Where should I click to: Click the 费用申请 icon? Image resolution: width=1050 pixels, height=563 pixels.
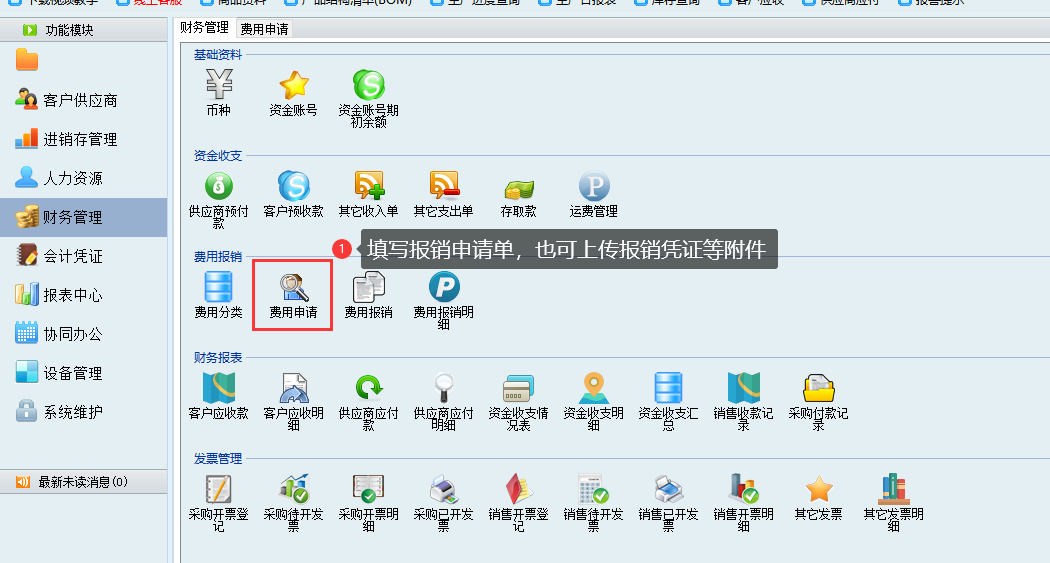[x=293, y=289]
